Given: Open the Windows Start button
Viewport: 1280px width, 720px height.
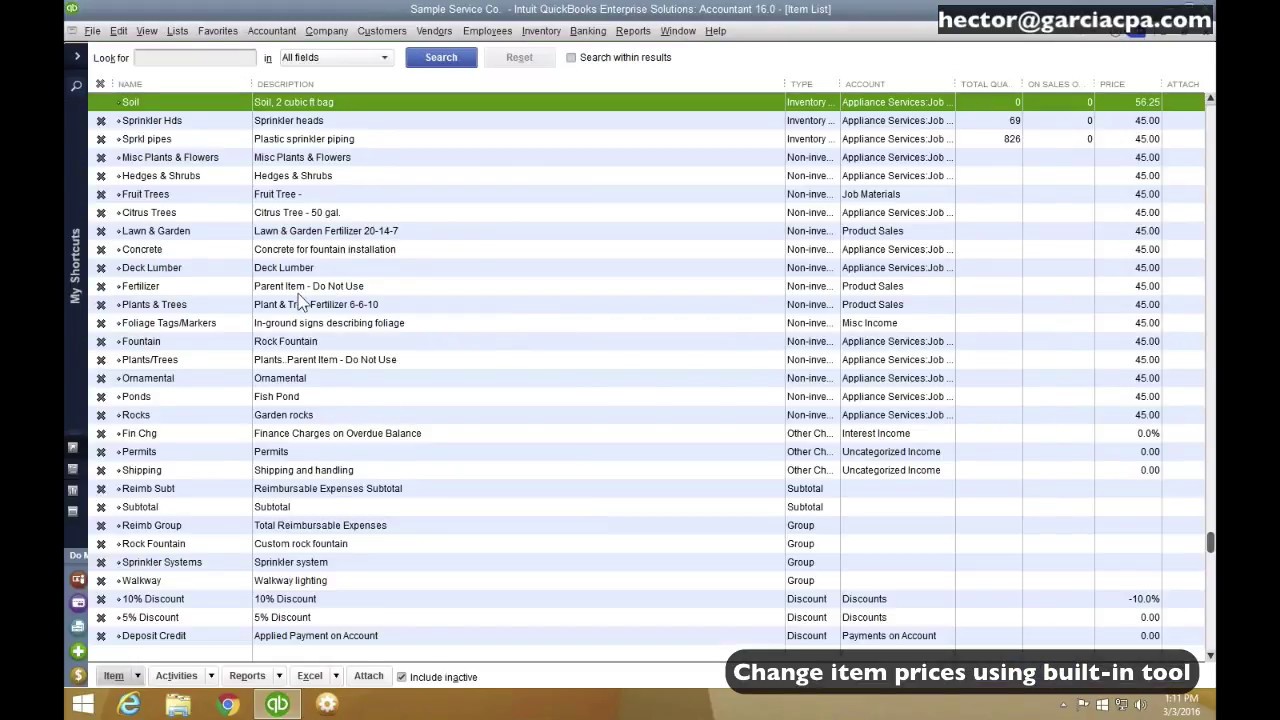Looking at the screenshot, I should [x=83, y=705].
